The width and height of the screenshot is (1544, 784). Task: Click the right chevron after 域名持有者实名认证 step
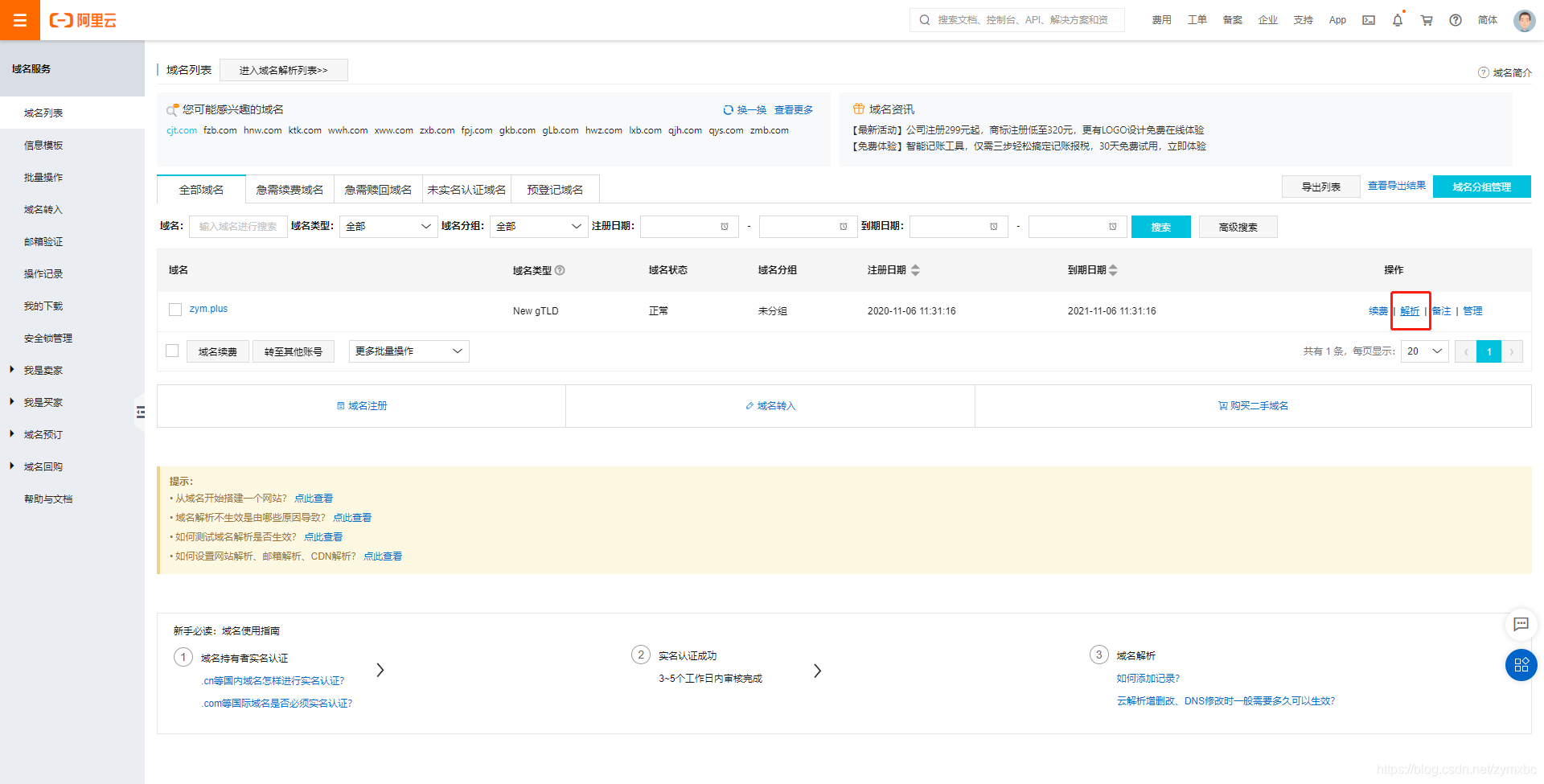tap(380, 670)
